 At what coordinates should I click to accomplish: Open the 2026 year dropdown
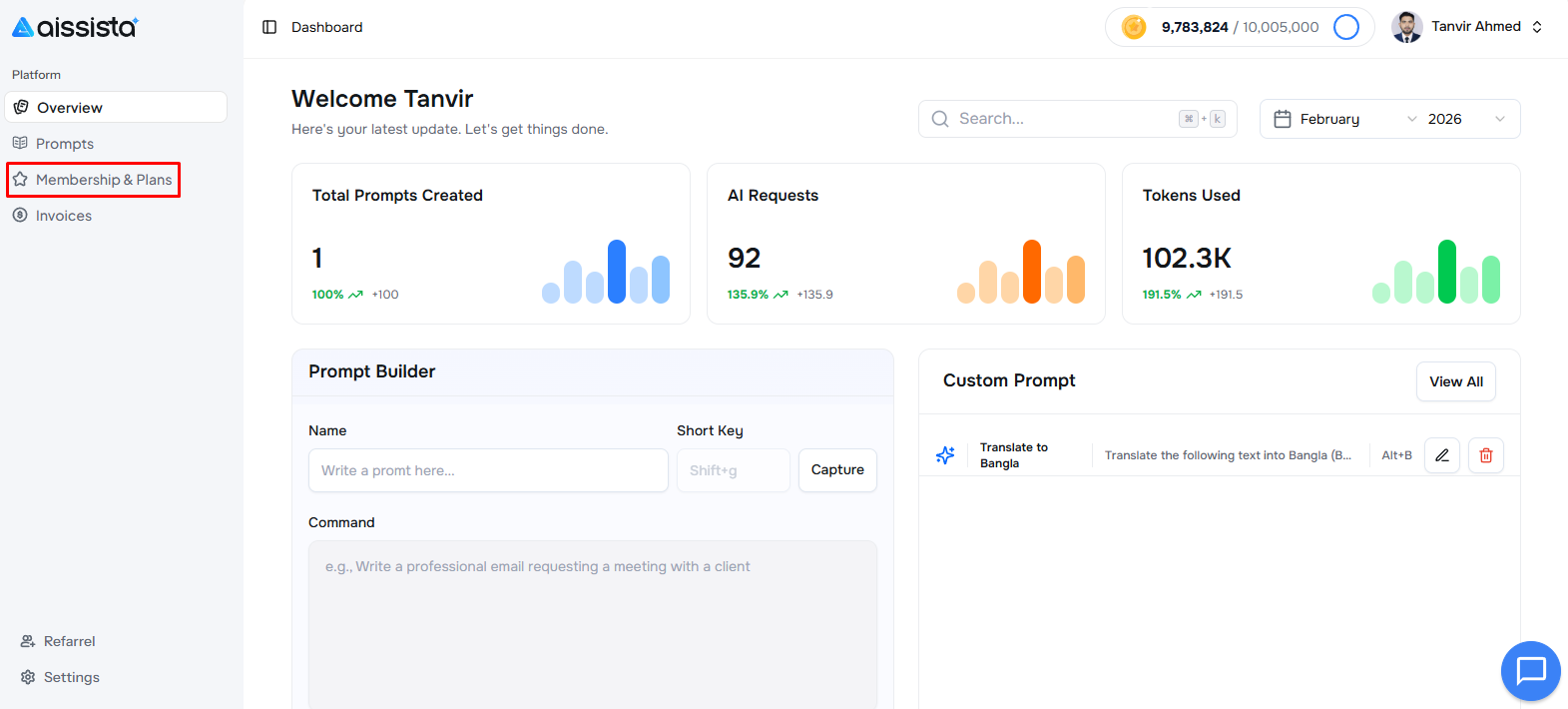coord(1465,119)
